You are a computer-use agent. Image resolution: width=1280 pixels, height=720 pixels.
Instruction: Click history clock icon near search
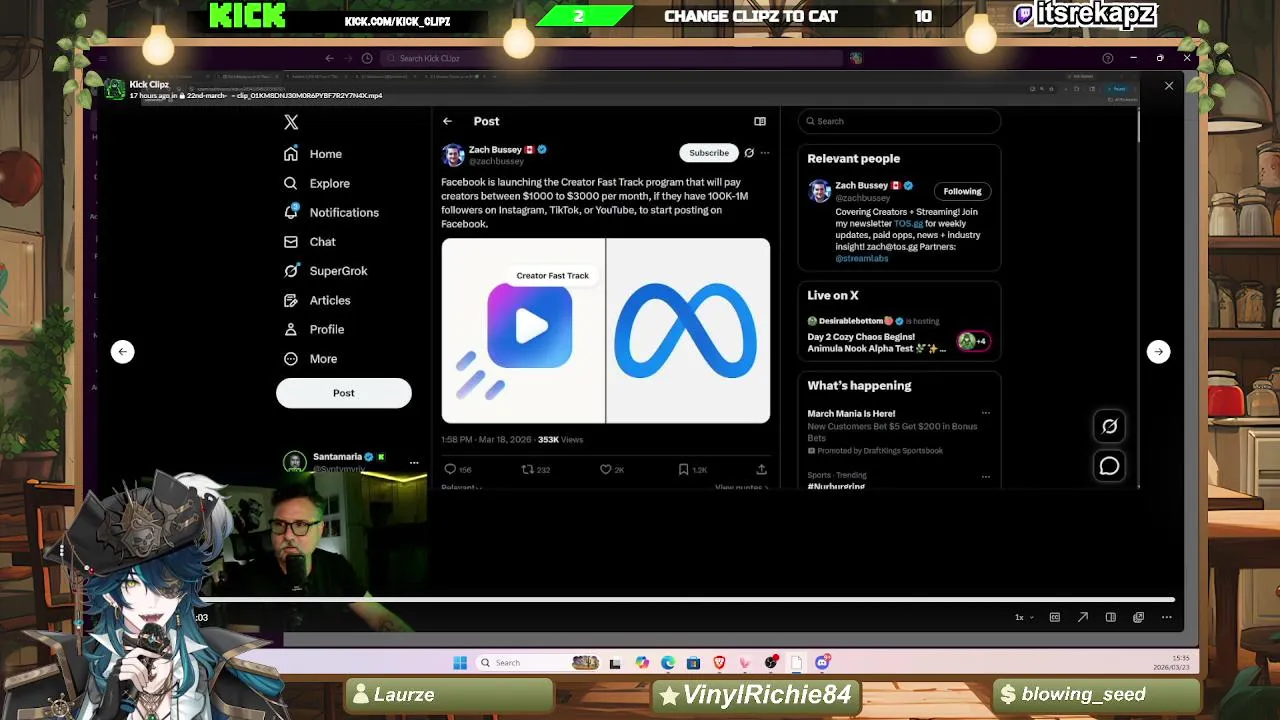click(x=367, y=58)
